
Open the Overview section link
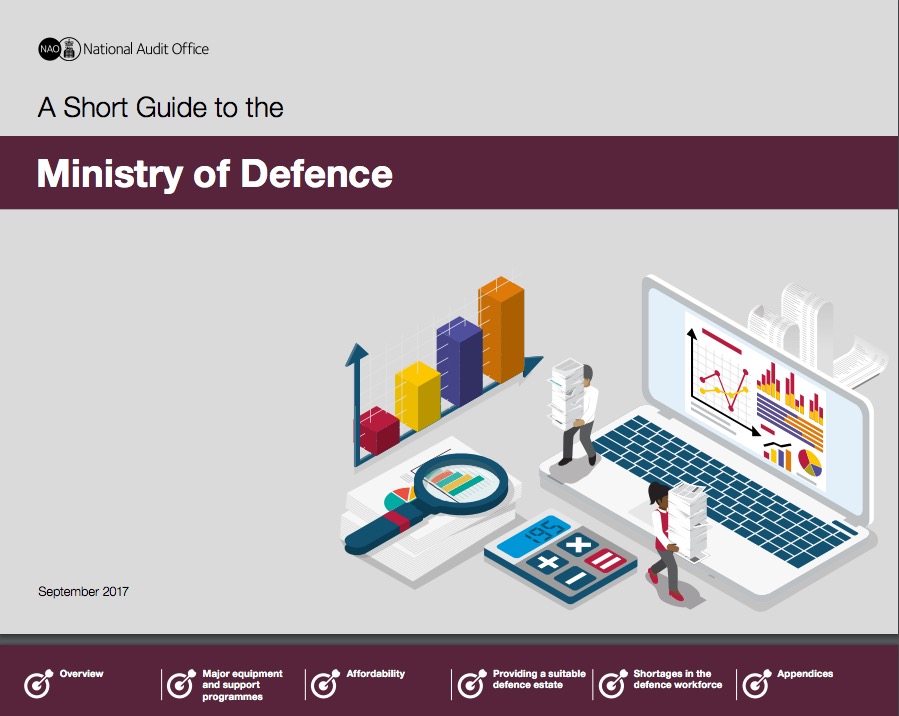(81, 674)
